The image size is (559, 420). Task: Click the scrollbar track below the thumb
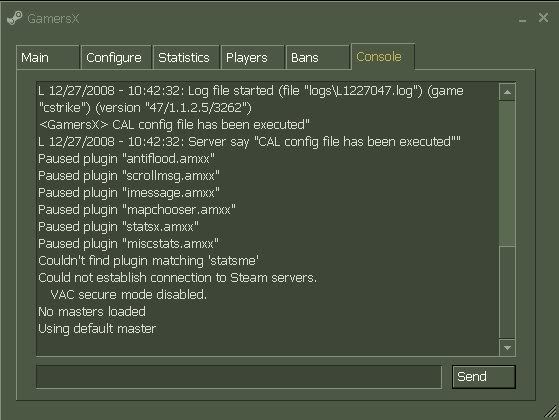click(x=507, y=292)
